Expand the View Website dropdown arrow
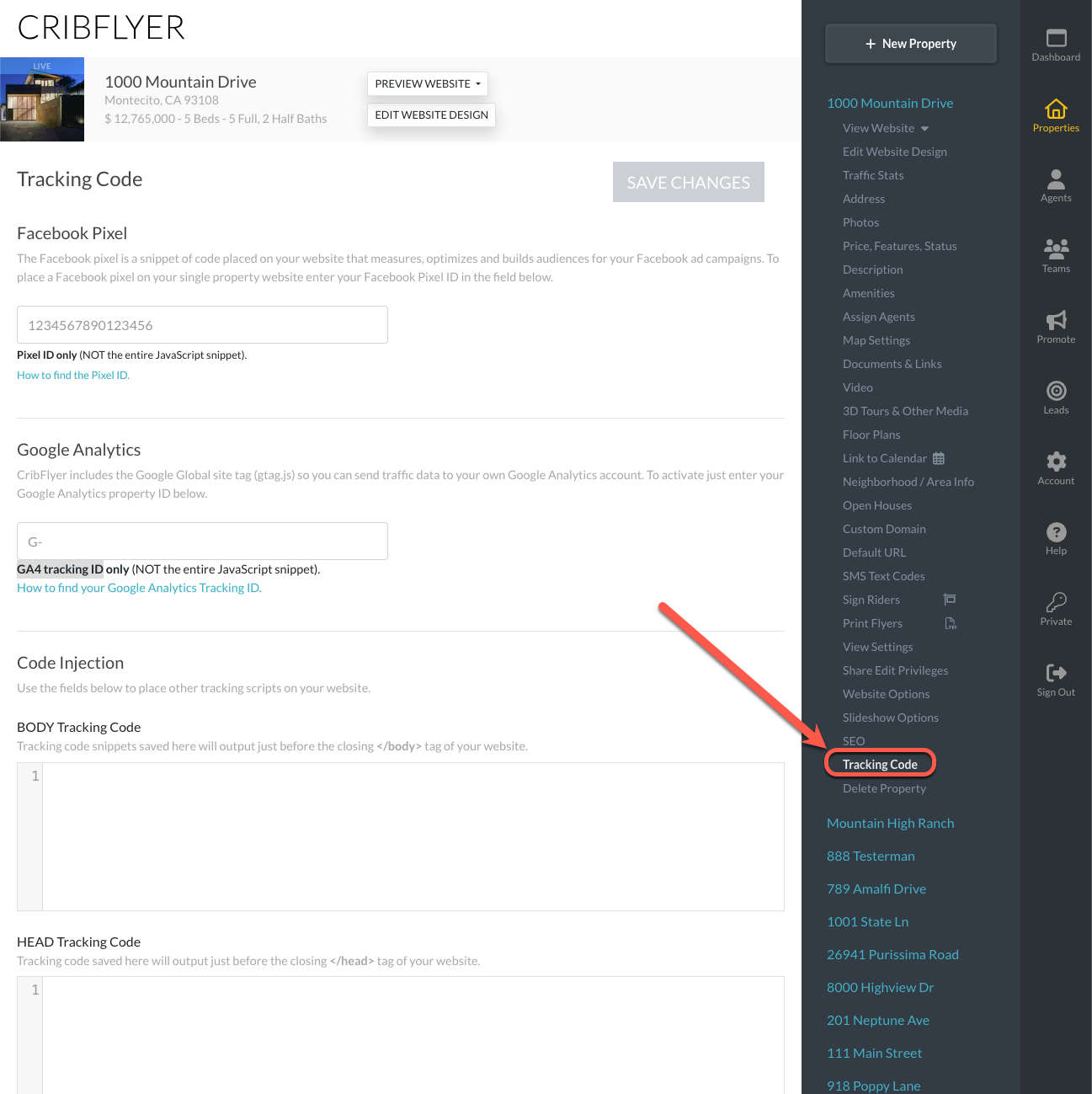 click(924, 129)
